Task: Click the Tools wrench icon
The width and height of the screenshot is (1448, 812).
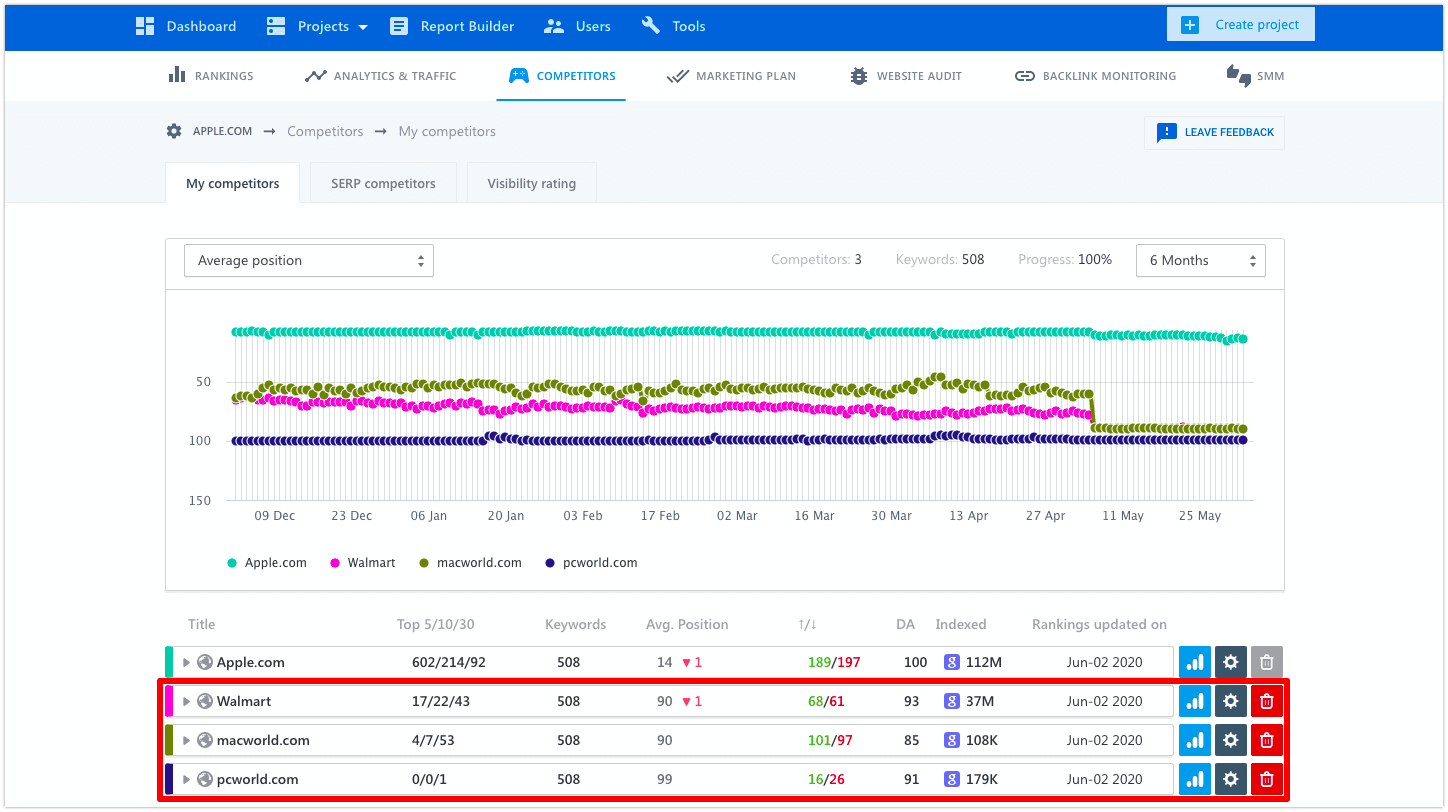Action: pyautogui.click(x=651, y=26)
